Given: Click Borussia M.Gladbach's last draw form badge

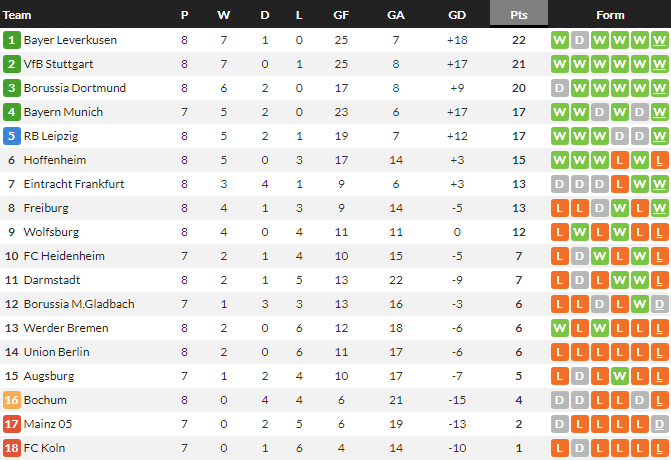Looking at the screenshot, I should click(659, 304).
